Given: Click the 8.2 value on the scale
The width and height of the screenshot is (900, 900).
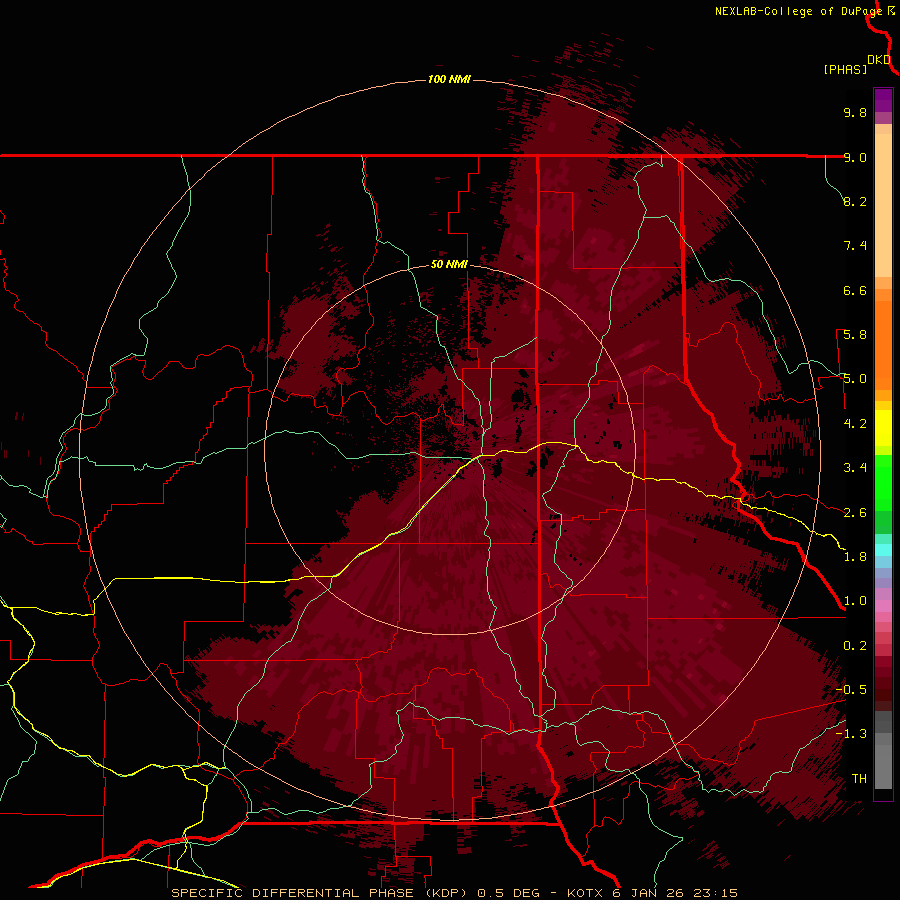Looking at the screenshot, I should click(855, 201).
